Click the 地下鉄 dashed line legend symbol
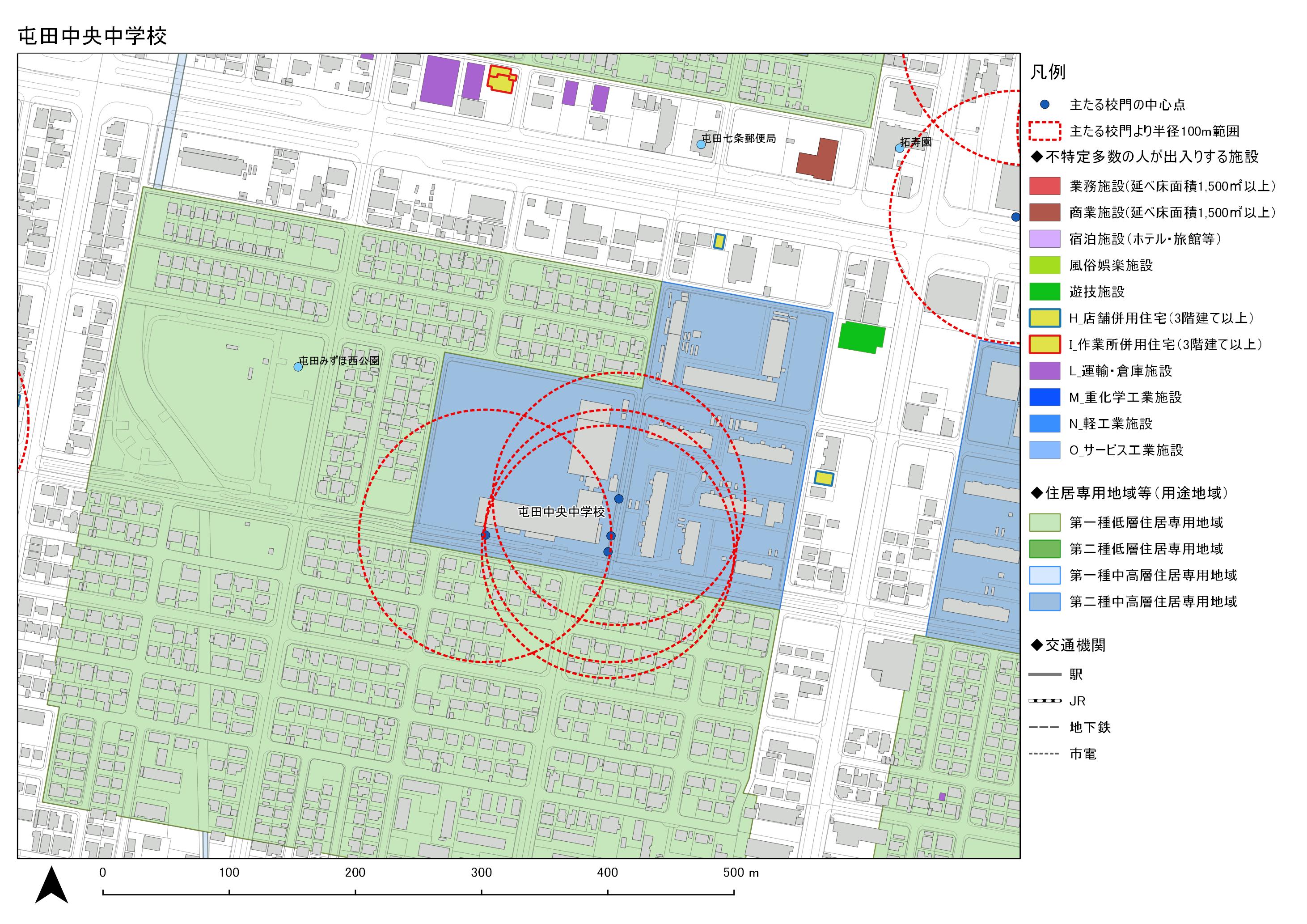Viewport: 1307px width, 924px height. click(1045, 728)
